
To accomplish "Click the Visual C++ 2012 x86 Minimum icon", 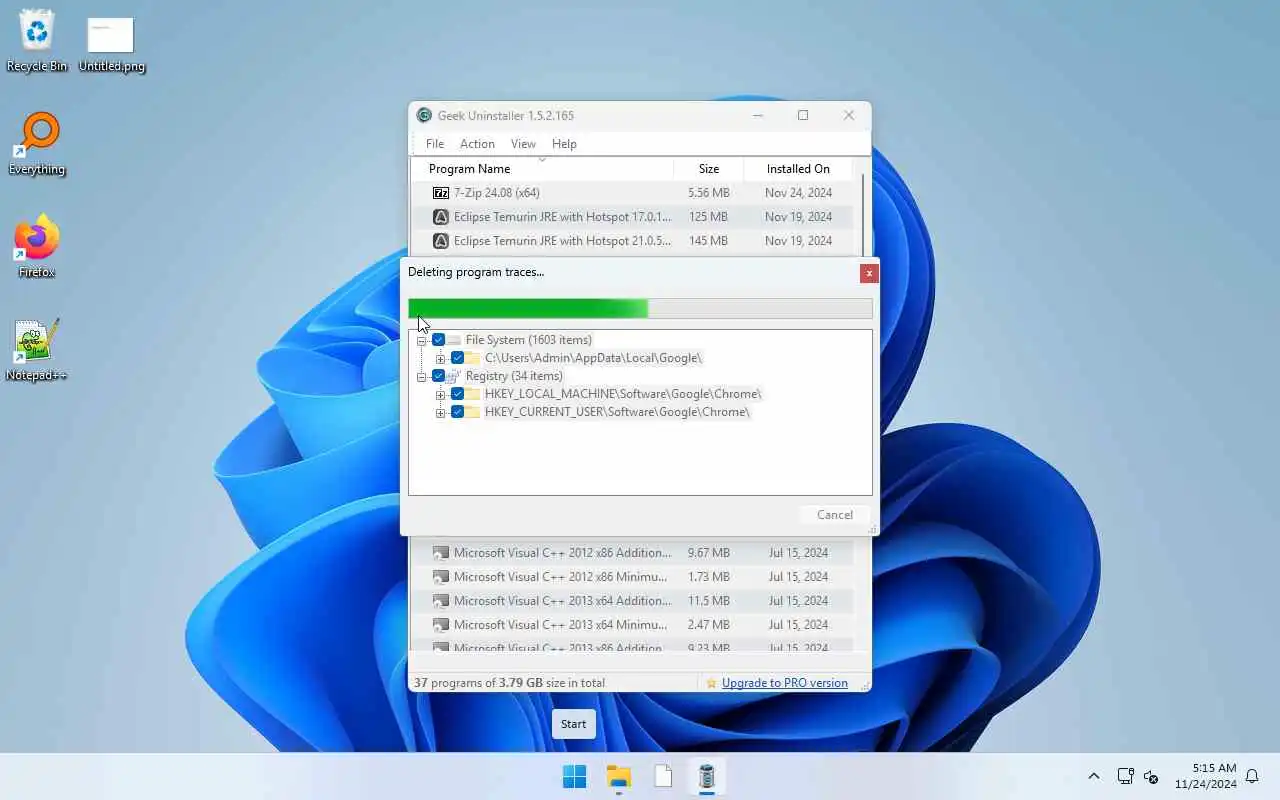I will pos(441,577).
